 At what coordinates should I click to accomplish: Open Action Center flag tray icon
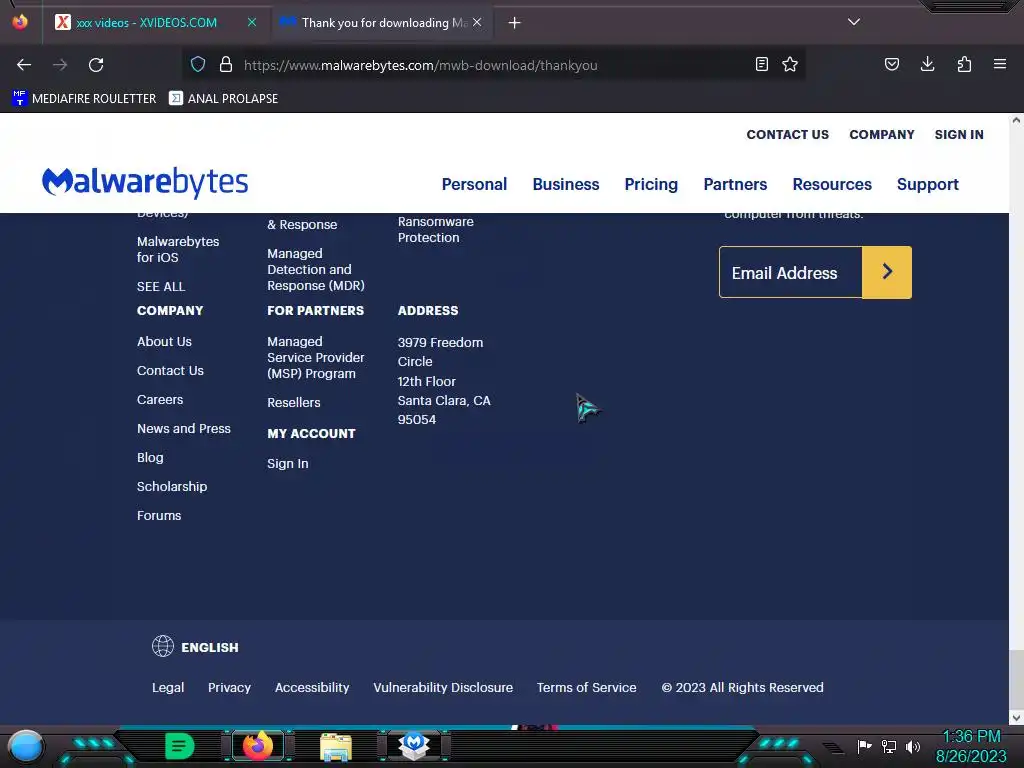pos(865,746)
